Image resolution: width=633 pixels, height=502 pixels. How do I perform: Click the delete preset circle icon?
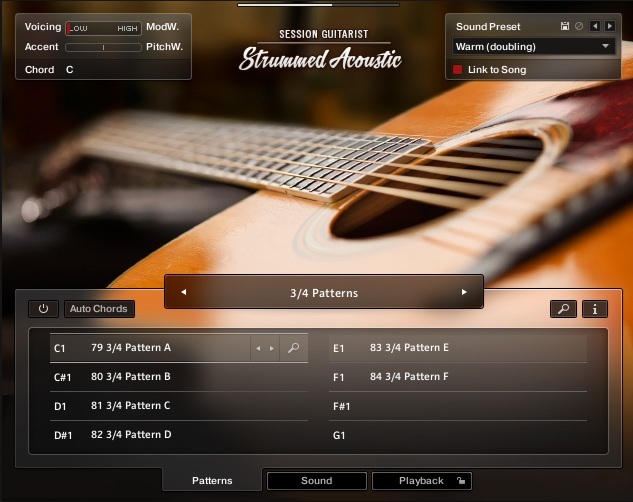coord(579,26)
